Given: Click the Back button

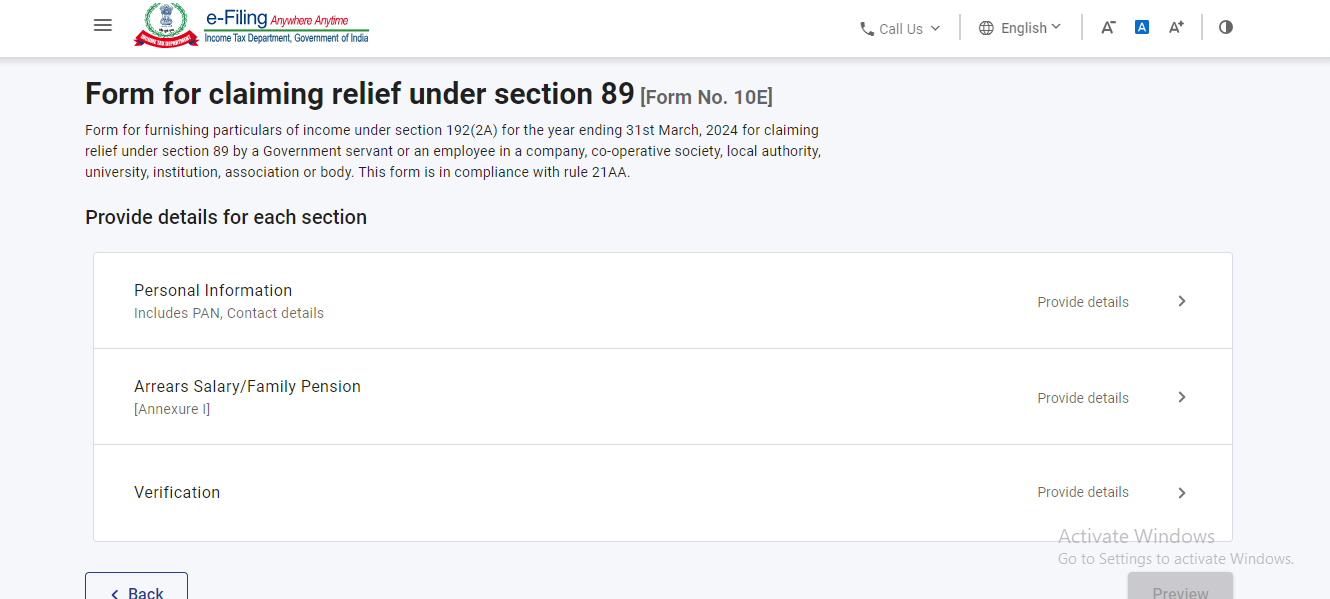Looking at the screenshot, I should tap(136, 590).
